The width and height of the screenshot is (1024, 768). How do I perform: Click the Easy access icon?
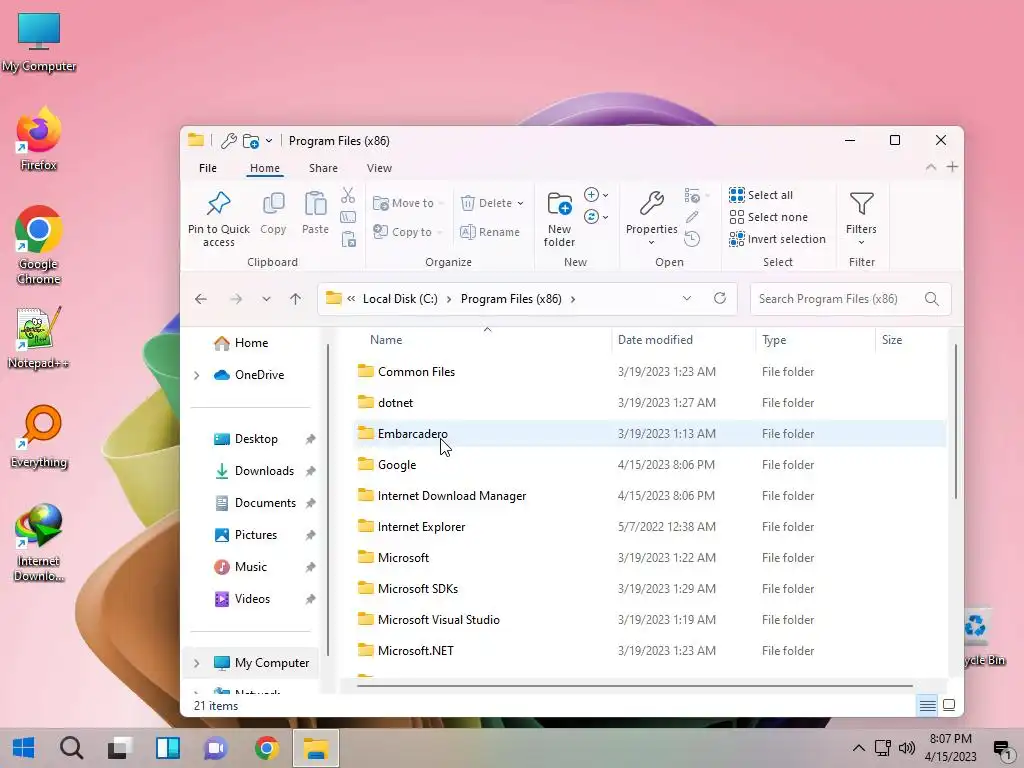591,217
